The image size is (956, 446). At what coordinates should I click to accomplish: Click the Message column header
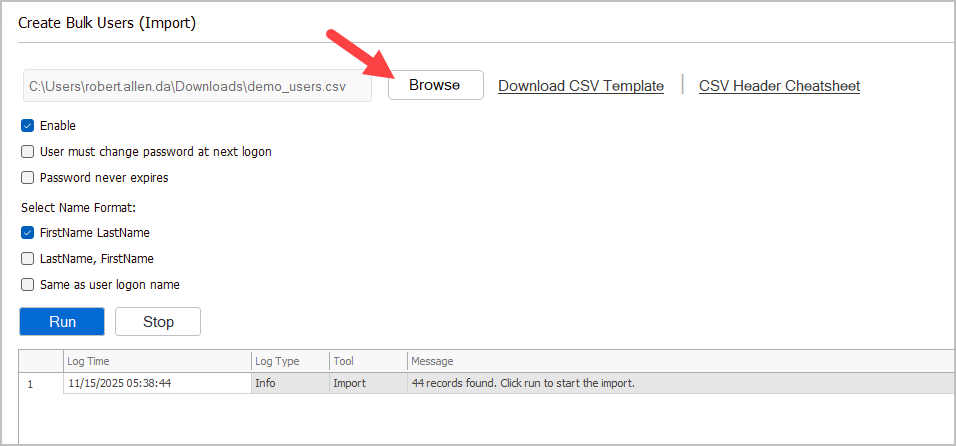pos(680,361)
